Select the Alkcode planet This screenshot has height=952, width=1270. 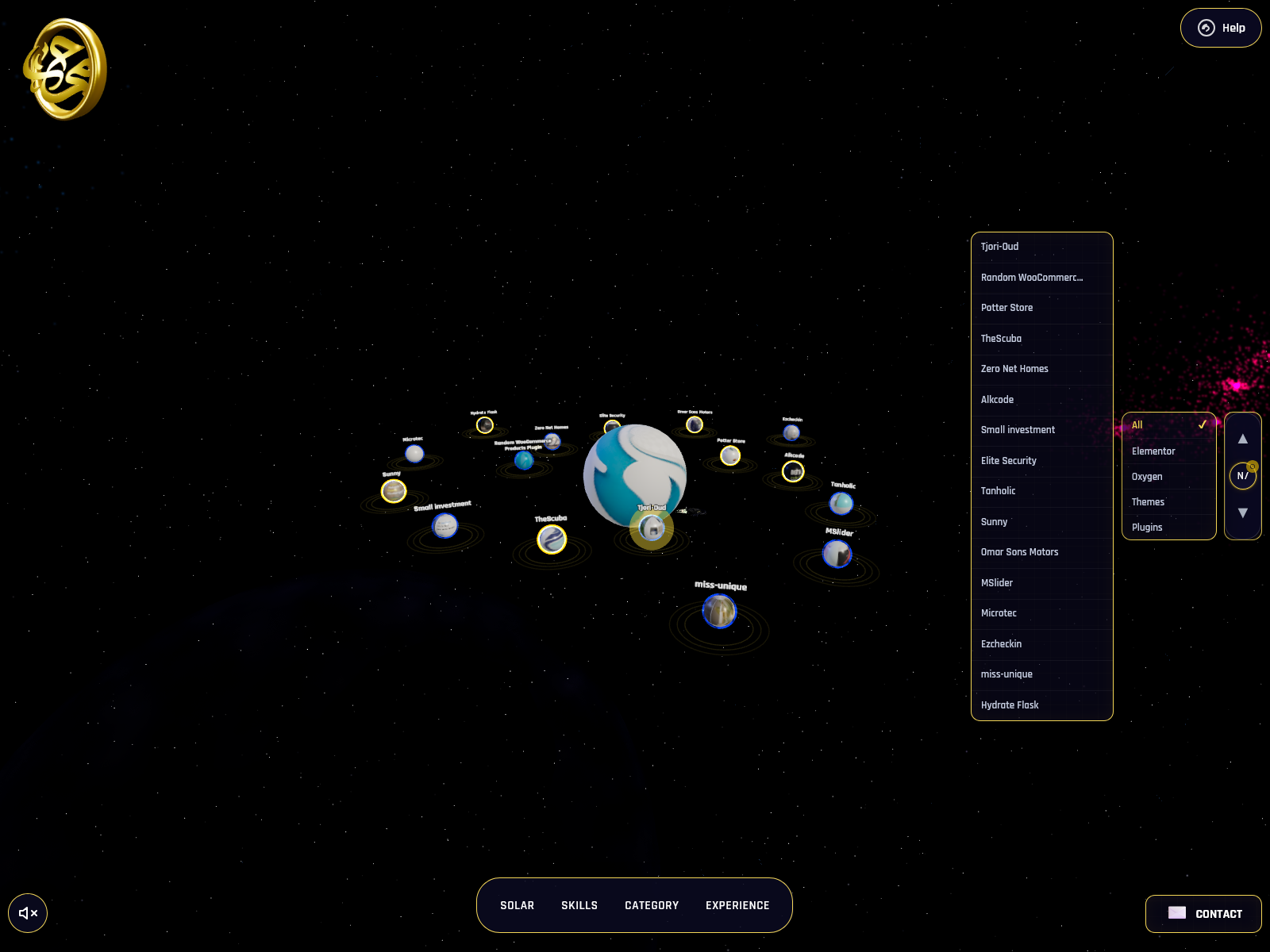click(x=793, y=471)
